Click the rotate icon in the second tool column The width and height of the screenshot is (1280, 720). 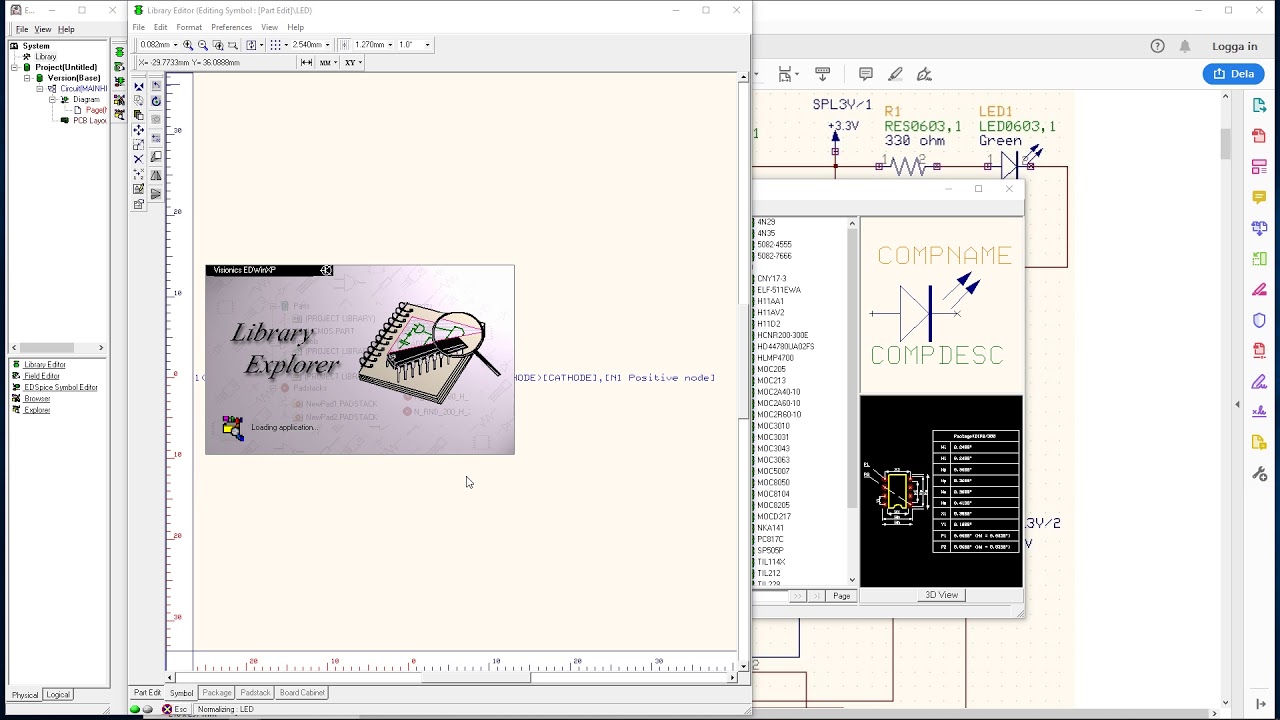click(156, 101)
